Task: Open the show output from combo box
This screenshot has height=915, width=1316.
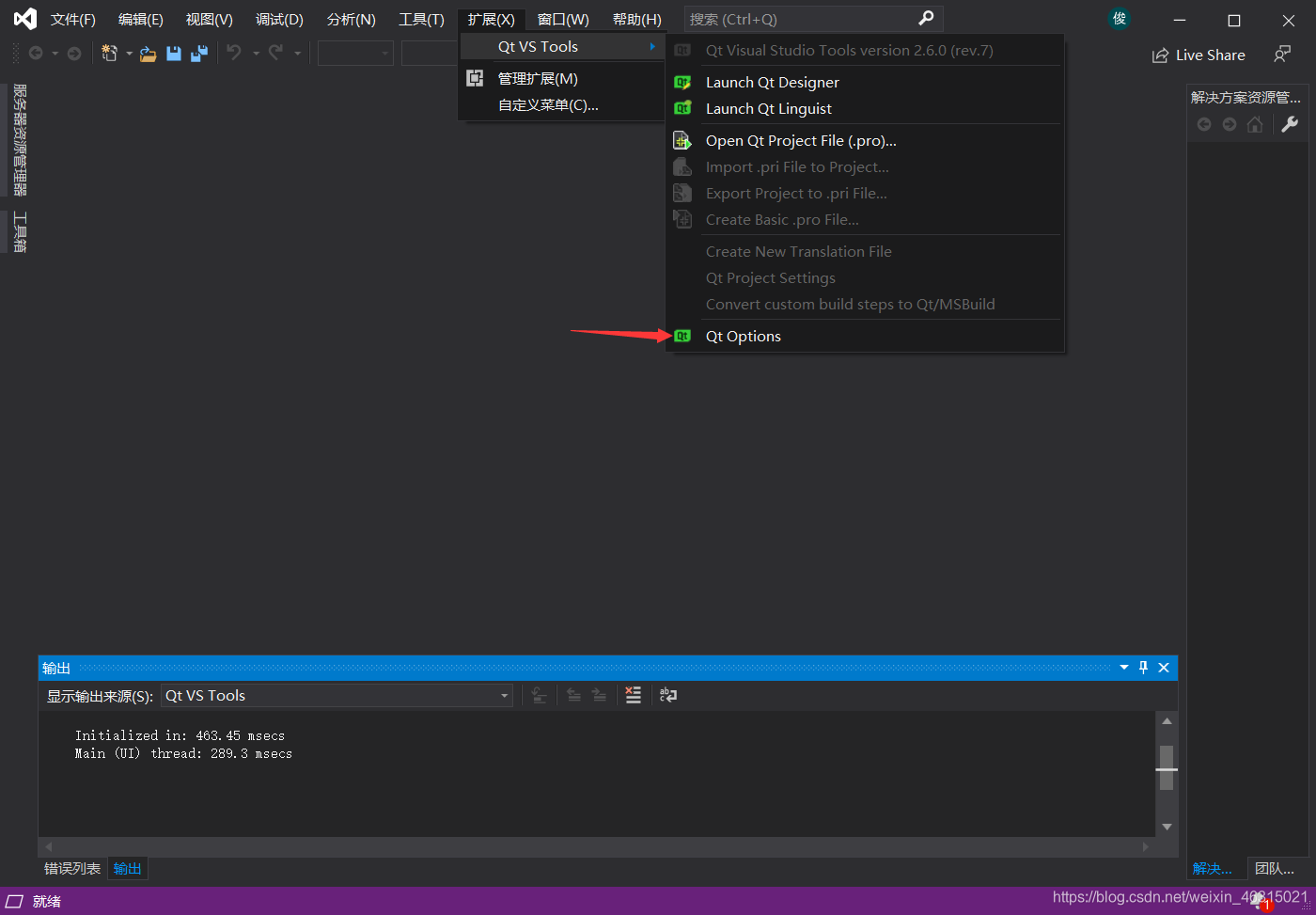Action: click(337, 696)
